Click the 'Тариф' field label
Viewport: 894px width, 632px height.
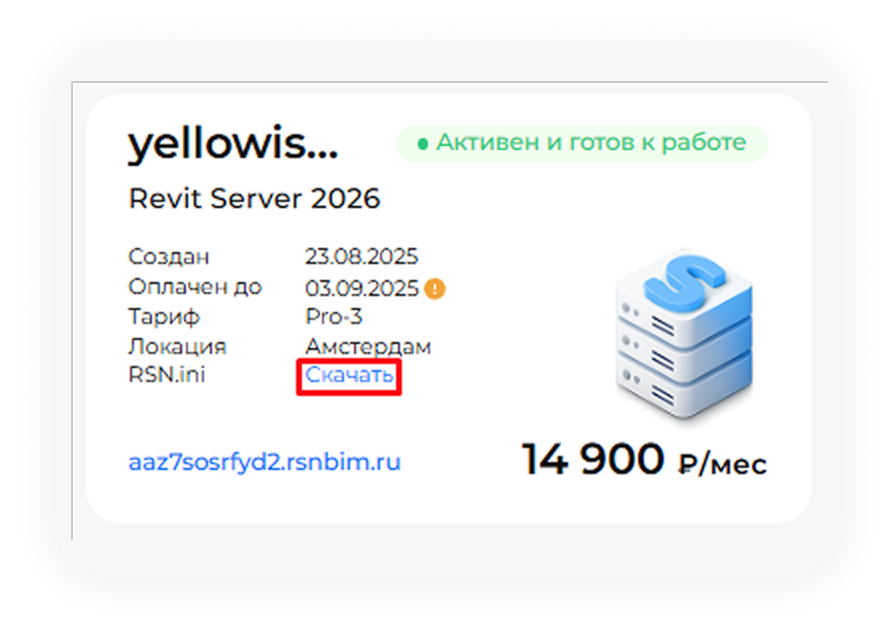[x=164, y=317]
